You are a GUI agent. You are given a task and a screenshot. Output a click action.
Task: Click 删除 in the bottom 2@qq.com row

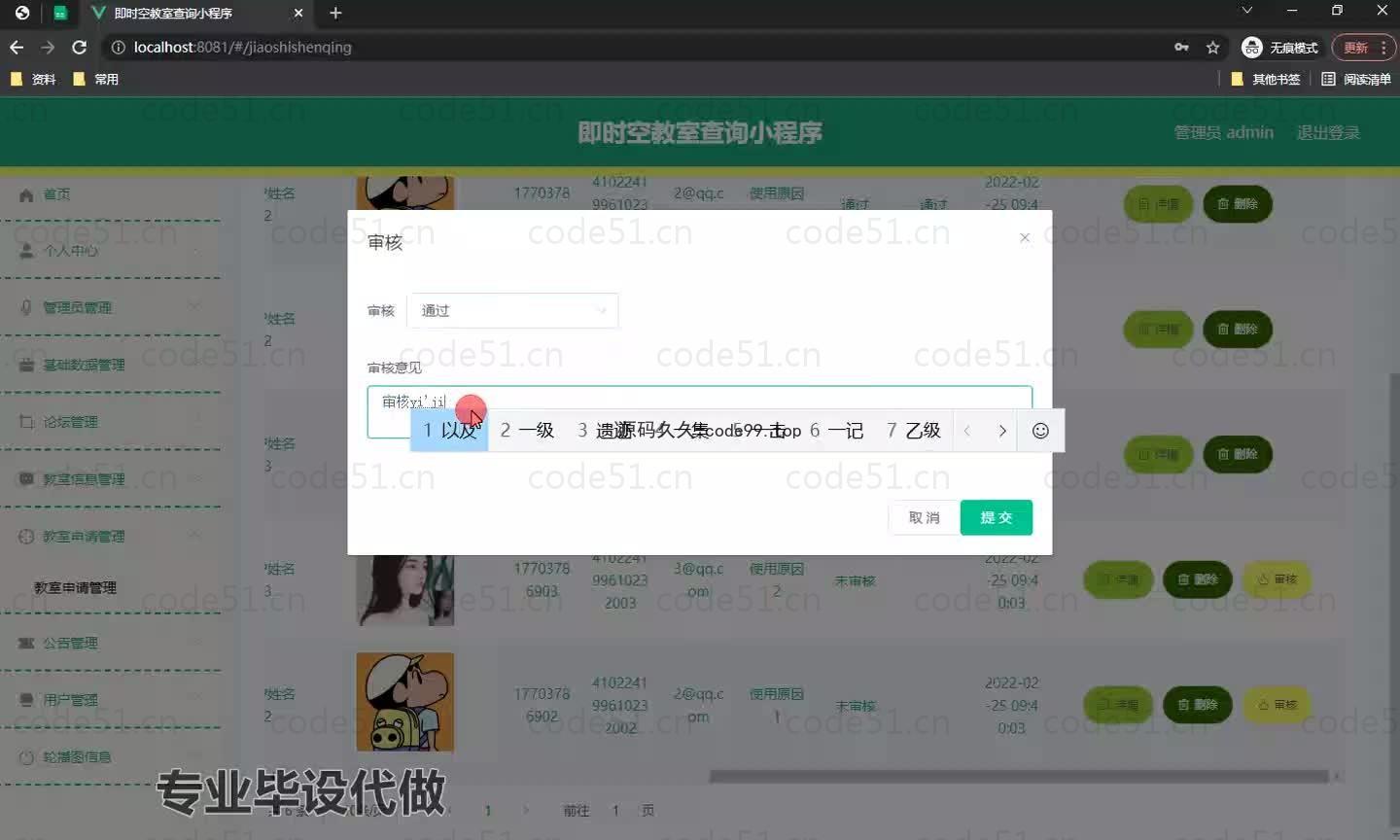pos(1198,705)
